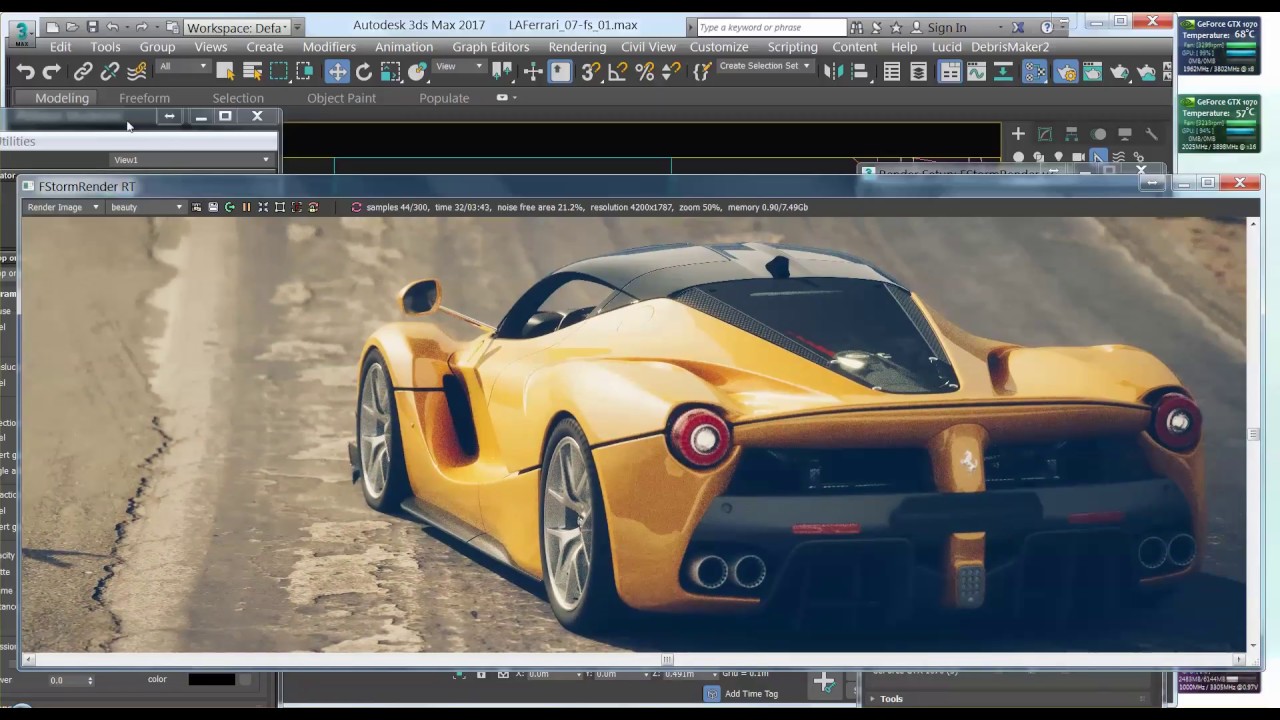
Task: Toggle the Spinner Snap icon
Action: click(672, 71)
